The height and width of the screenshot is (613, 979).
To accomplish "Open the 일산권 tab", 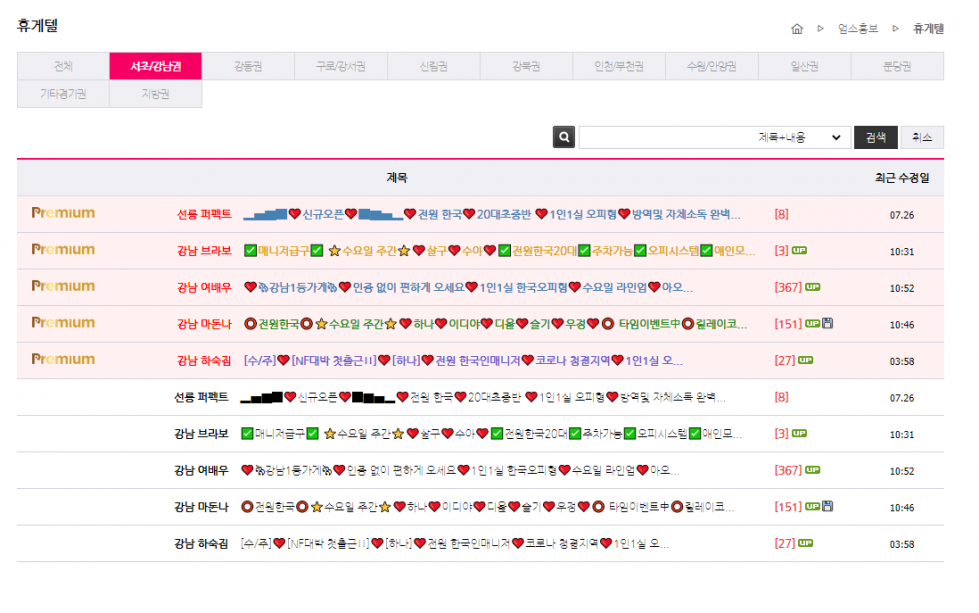I will 804,66.
